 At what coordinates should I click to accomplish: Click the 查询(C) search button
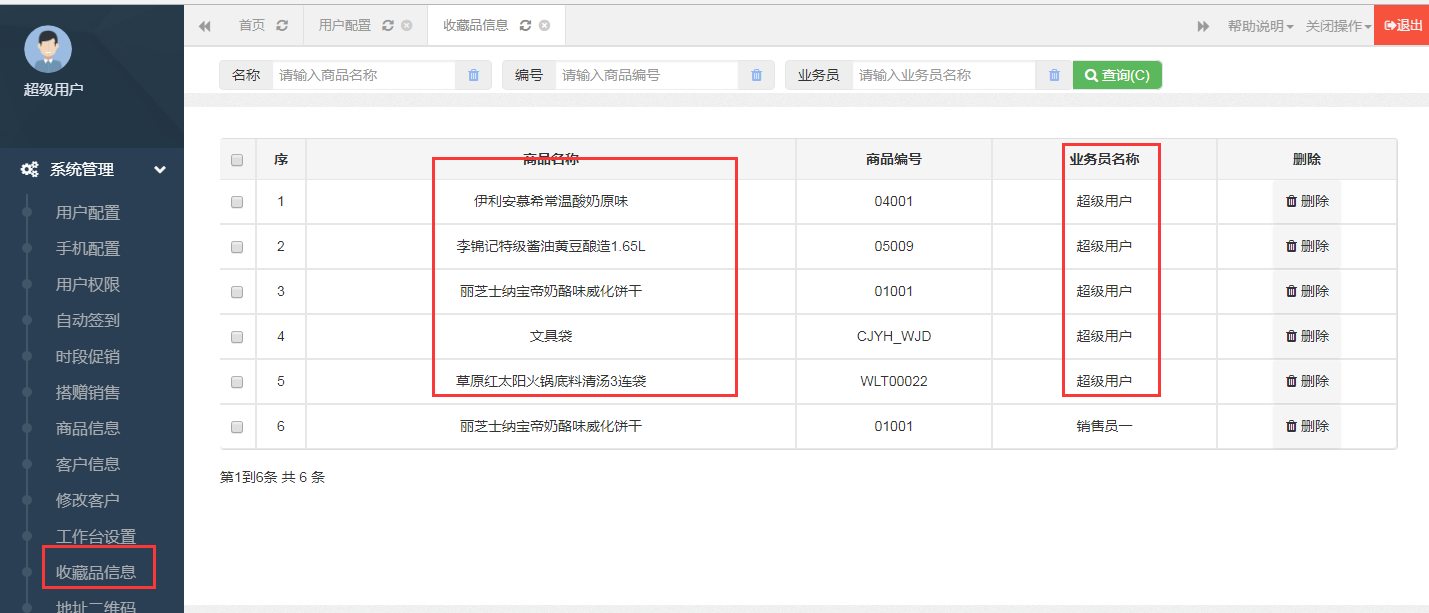coord(1117,75)
